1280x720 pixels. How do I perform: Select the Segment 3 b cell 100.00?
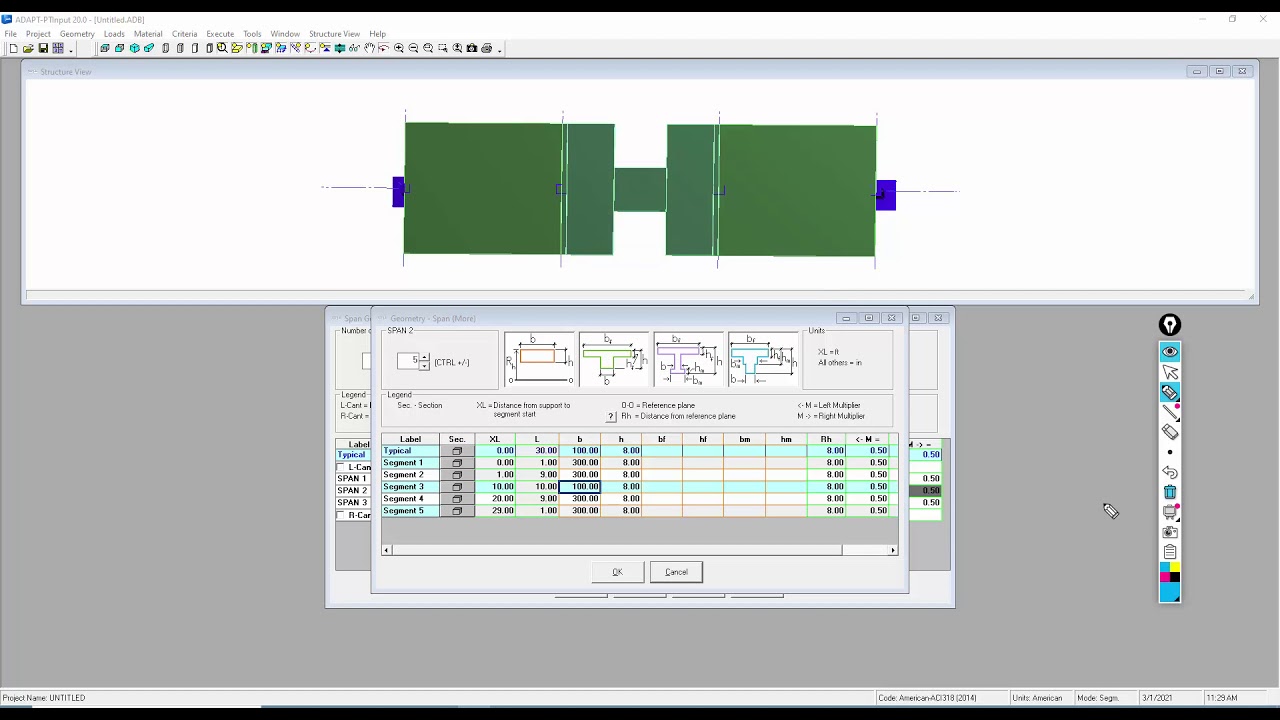579,487
